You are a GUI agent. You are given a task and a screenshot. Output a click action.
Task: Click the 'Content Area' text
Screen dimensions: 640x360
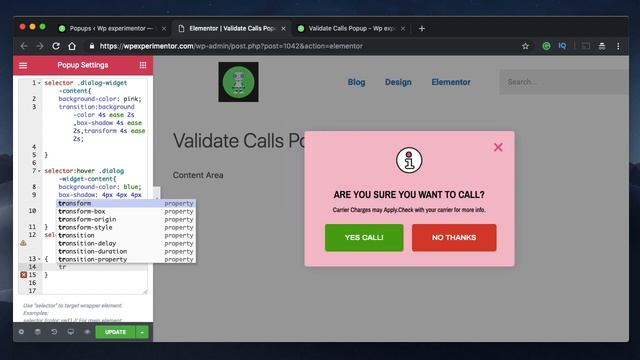pyautogui.click(x=198, y=175)
